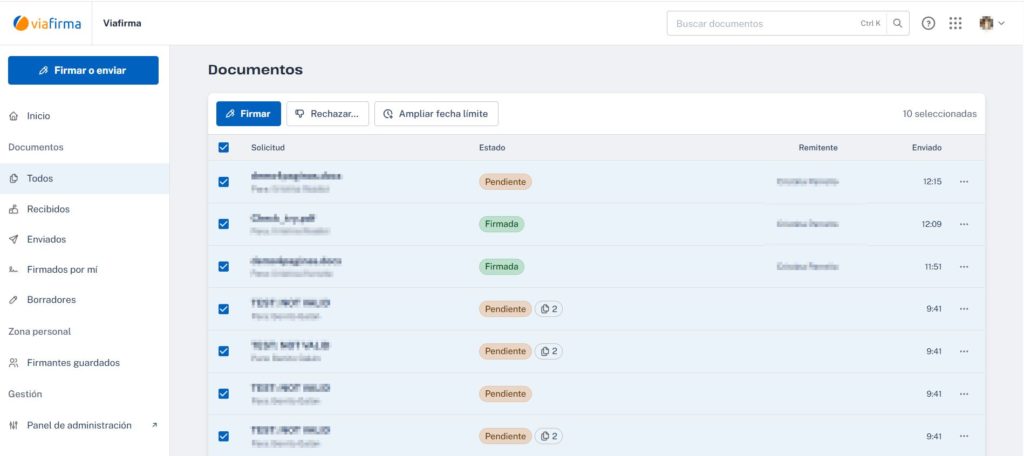Click the Solicitud column header
The width and height of the screenshot is (1024, 456).
(268, 148)
